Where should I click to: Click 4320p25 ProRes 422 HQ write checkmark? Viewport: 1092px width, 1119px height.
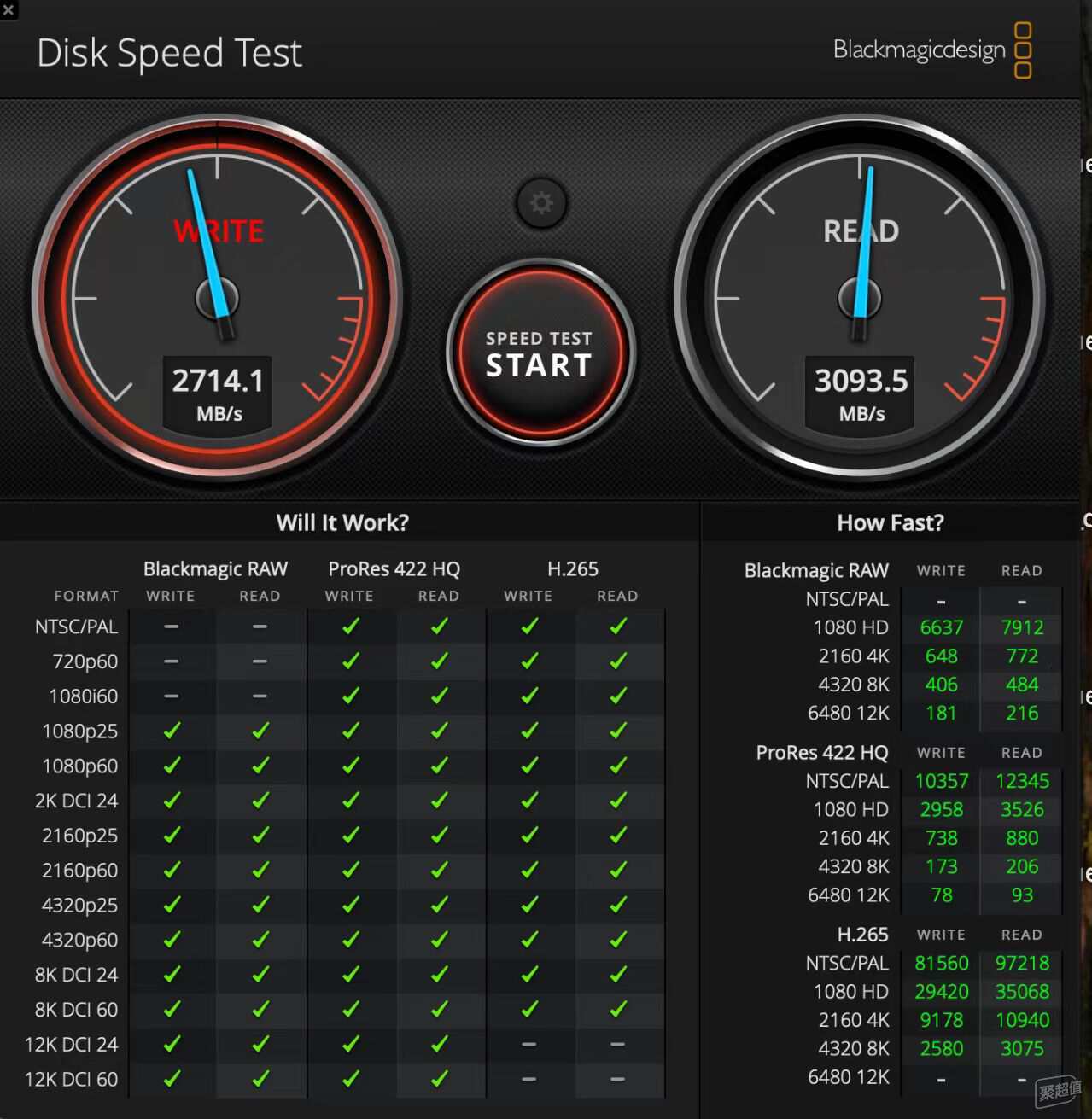pyautogui.click(x=350, y=905)
